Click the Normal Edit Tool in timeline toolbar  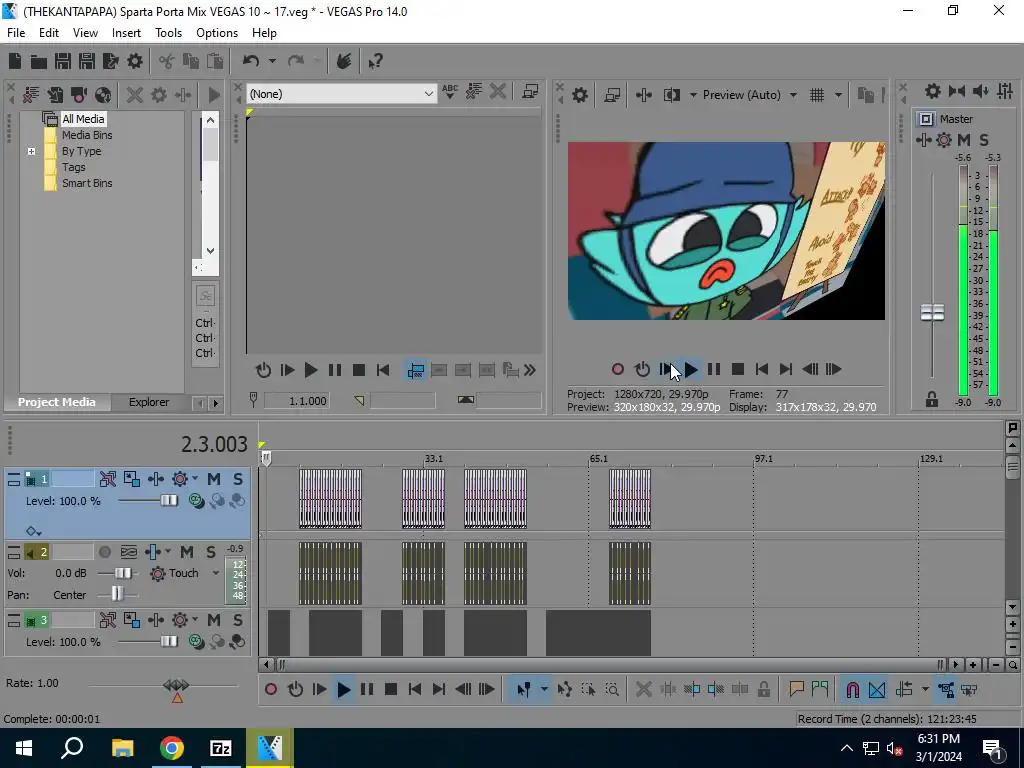(523, 689)
